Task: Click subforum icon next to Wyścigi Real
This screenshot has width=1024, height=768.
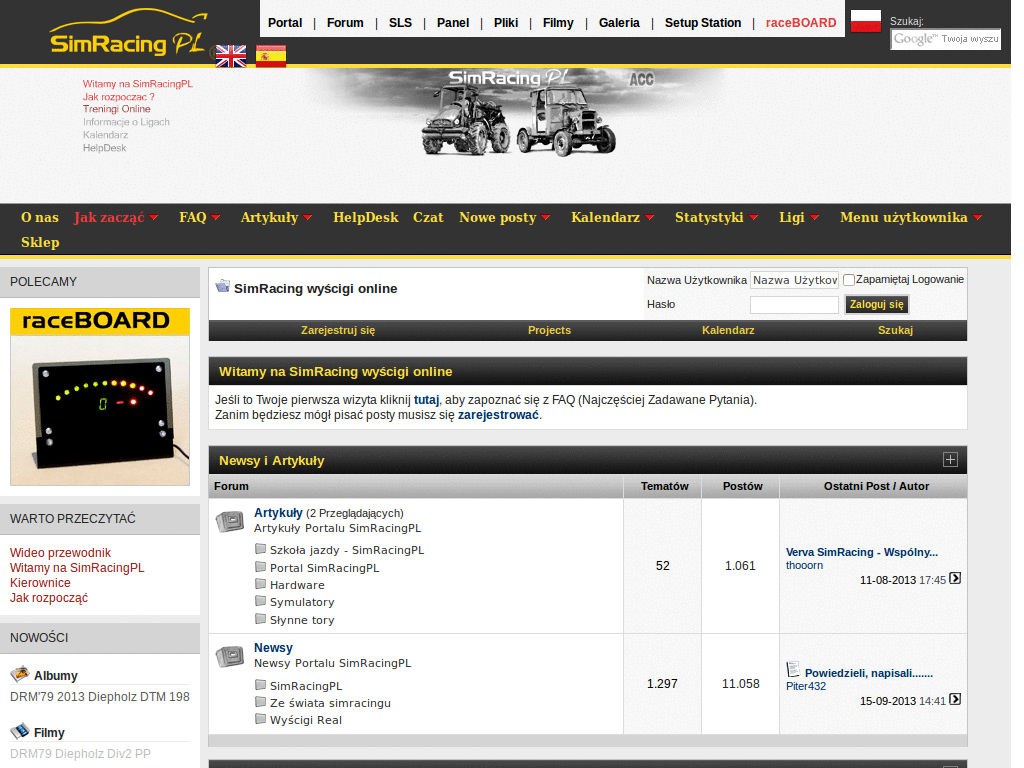Action: click(261, 719)
